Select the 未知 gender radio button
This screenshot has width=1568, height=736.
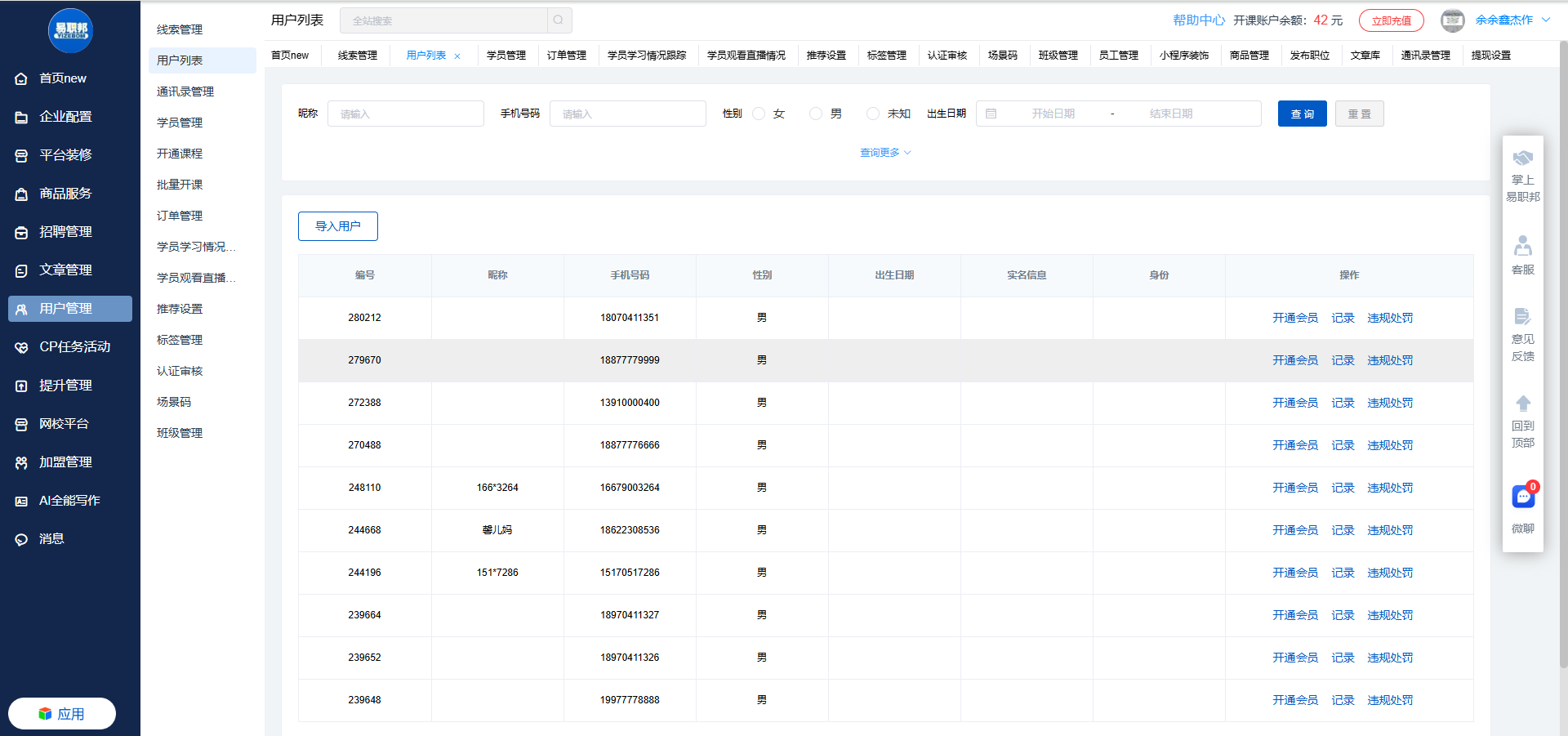point(873,114)
